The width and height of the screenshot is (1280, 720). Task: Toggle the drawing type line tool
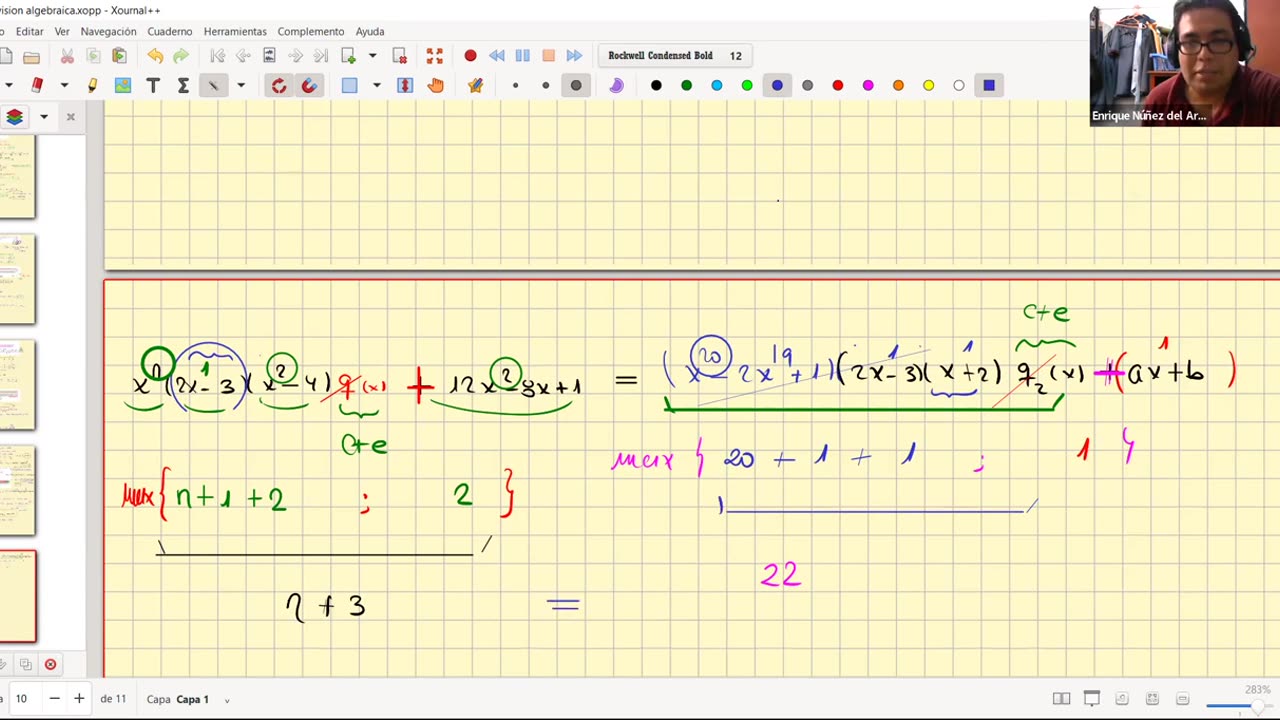(x=213, y=86)
